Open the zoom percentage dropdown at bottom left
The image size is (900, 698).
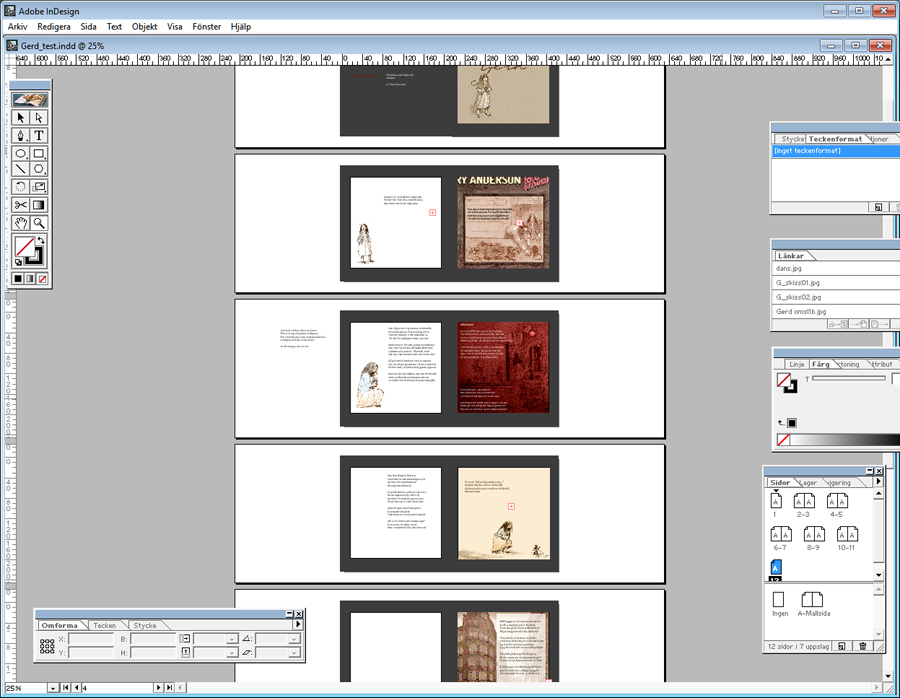(x=52, y=688)
